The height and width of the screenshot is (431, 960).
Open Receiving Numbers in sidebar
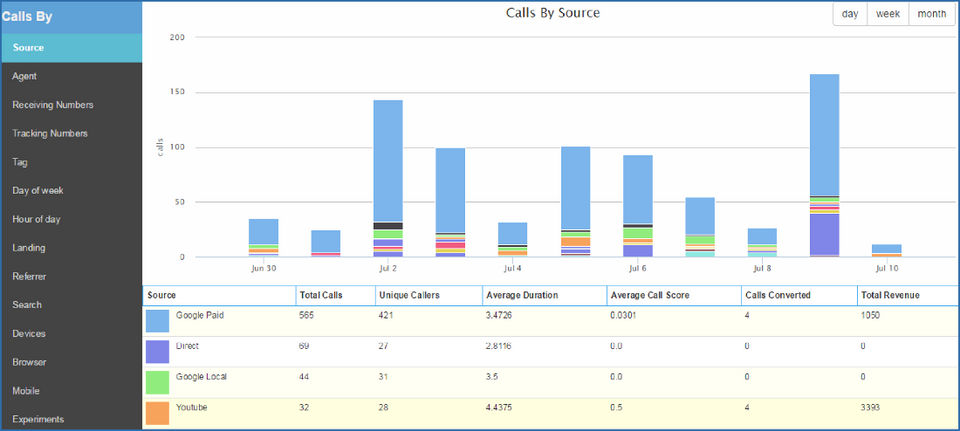pyautogui.click(x=72, y=105)
